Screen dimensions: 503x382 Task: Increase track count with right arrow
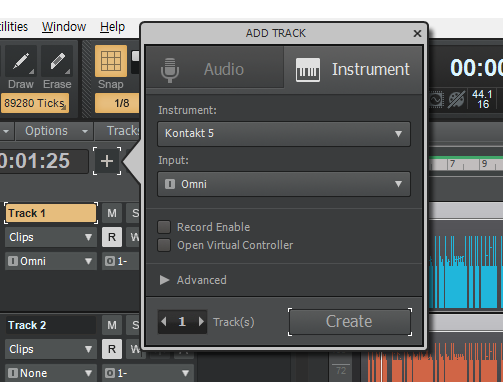coord(201,322)
